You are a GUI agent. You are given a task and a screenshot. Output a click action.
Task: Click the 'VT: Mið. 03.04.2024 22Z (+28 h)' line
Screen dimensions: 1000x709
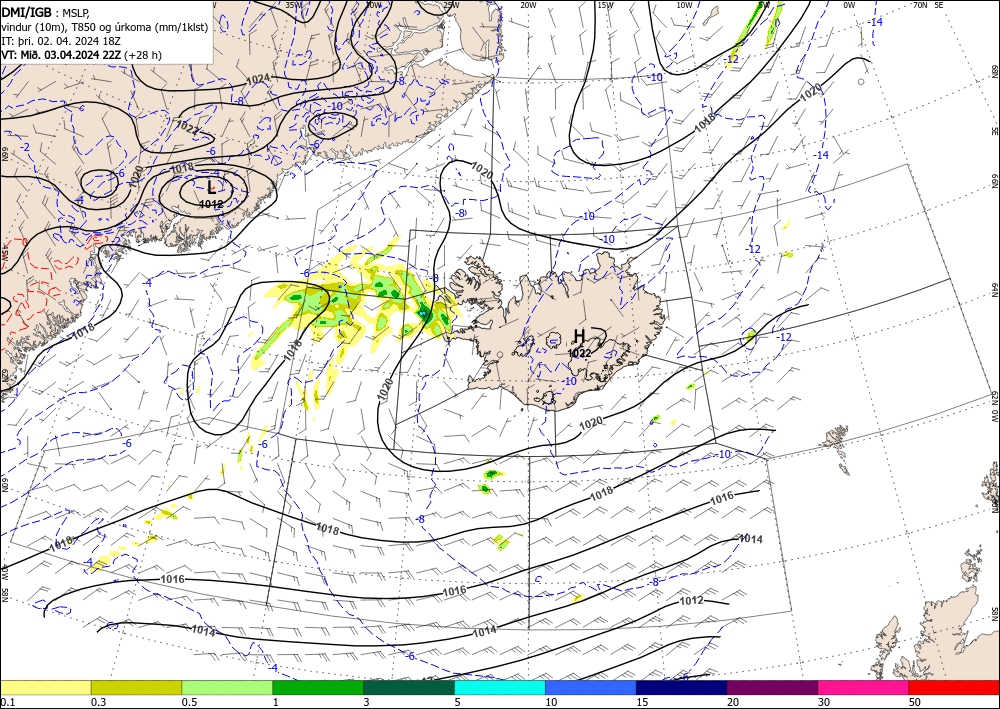pyautogui.click(x=82, y=55)
